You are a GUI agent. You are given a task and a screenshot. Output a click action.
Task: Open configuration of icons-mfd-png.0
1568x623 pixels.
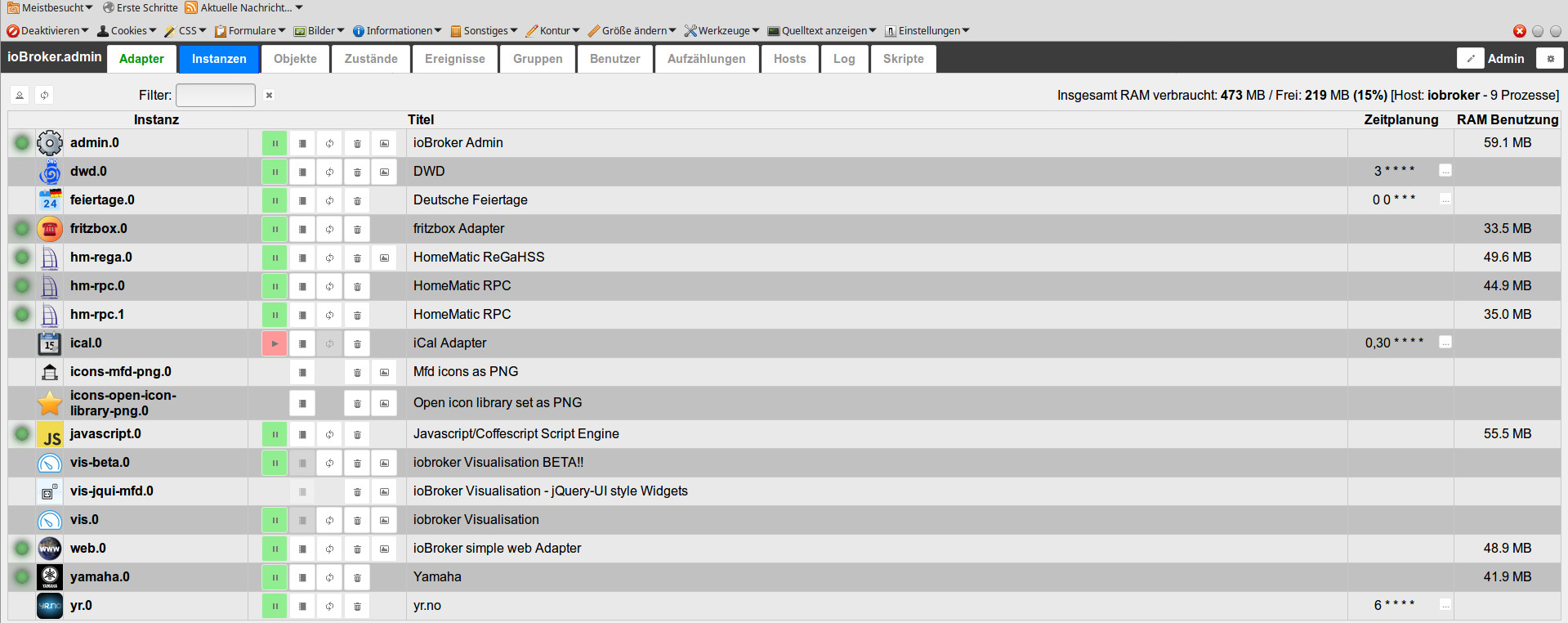(302, 372)
